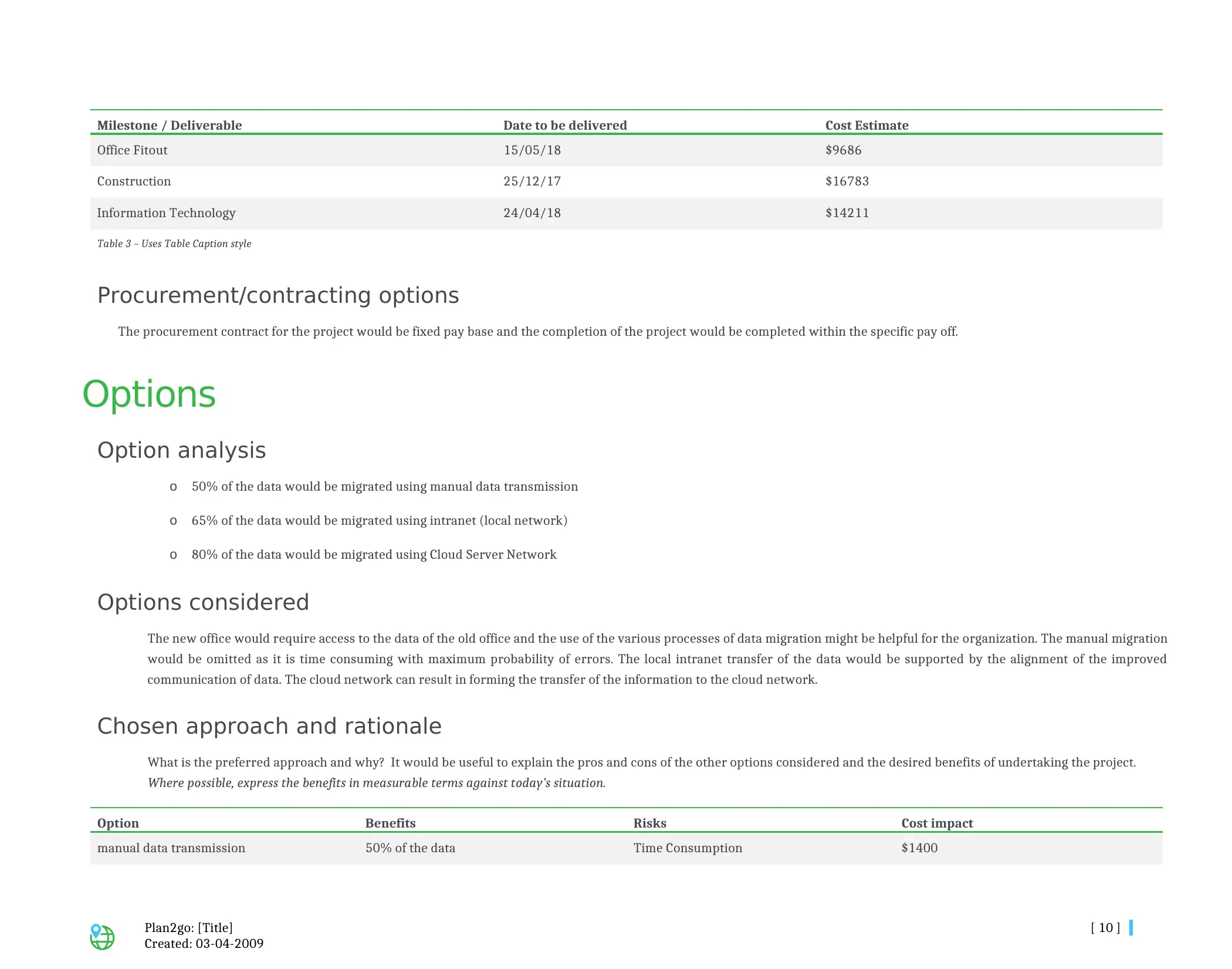
Task: Click the date '25/12/17'
Action: click(x=532, y=181)
